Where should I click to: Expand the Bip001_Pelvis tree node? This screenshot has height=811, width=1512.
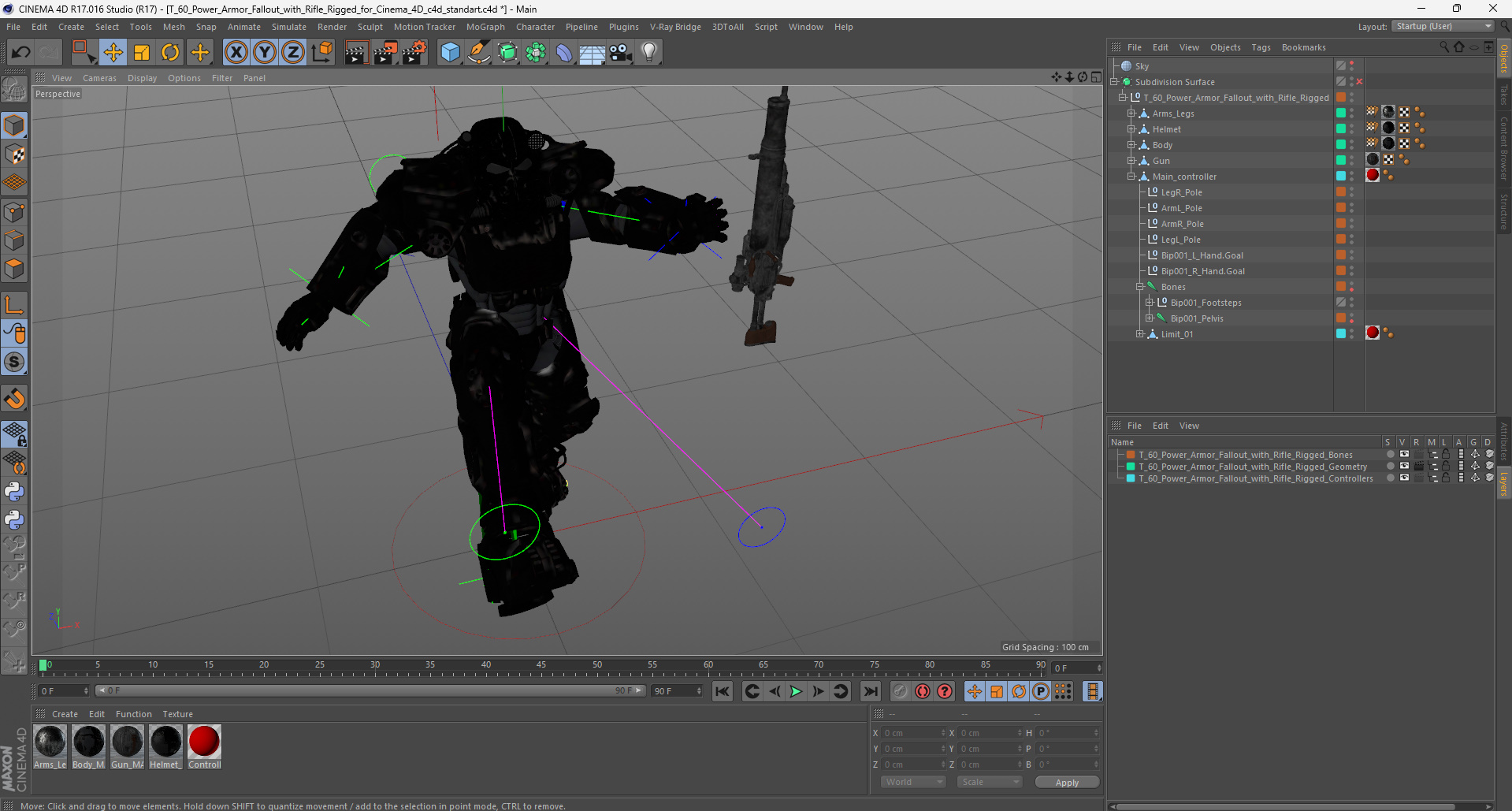pyautogui.click(x=1150, y=318)
